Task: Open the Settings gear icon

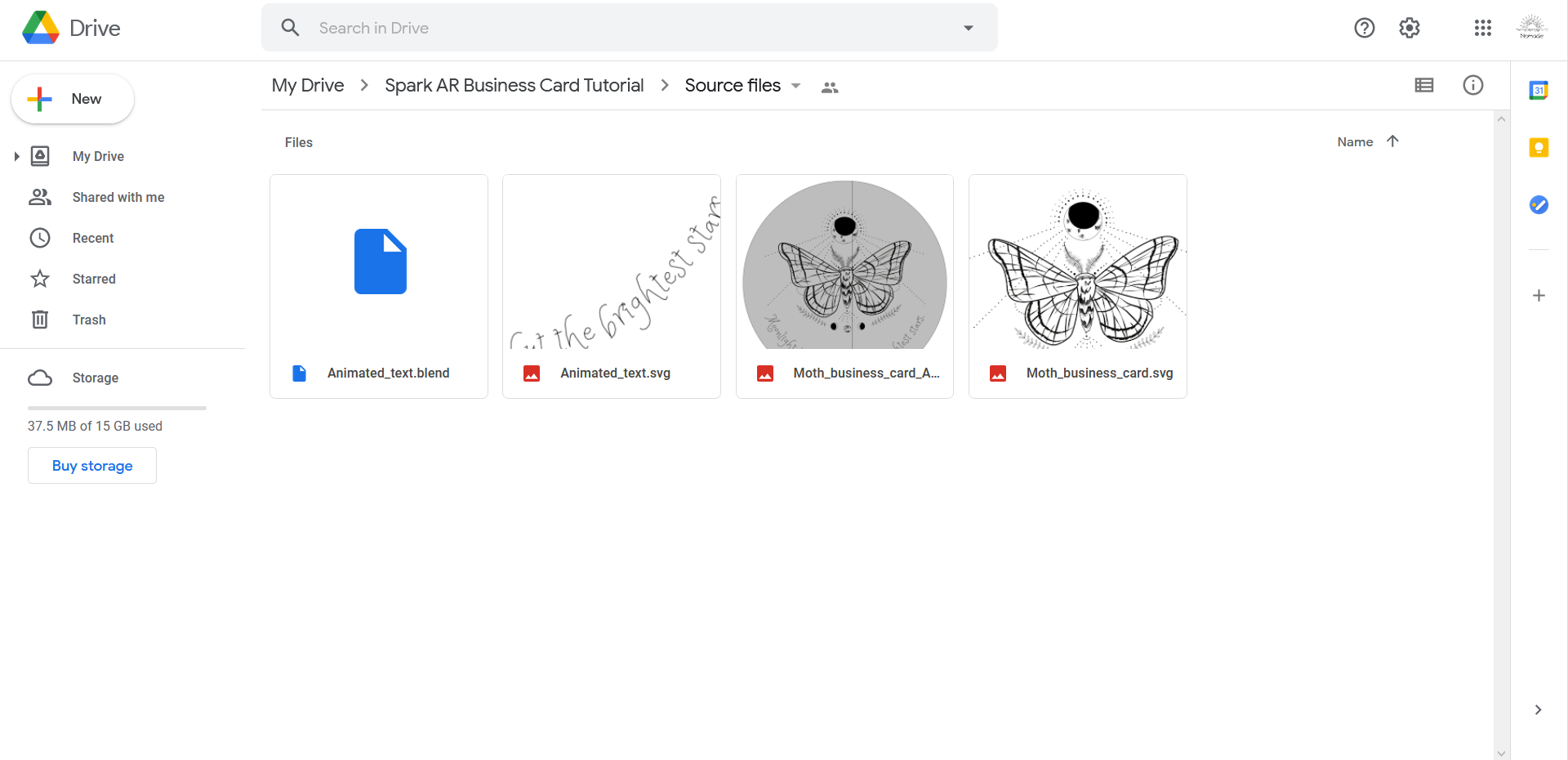Action: click(1410, 28)
